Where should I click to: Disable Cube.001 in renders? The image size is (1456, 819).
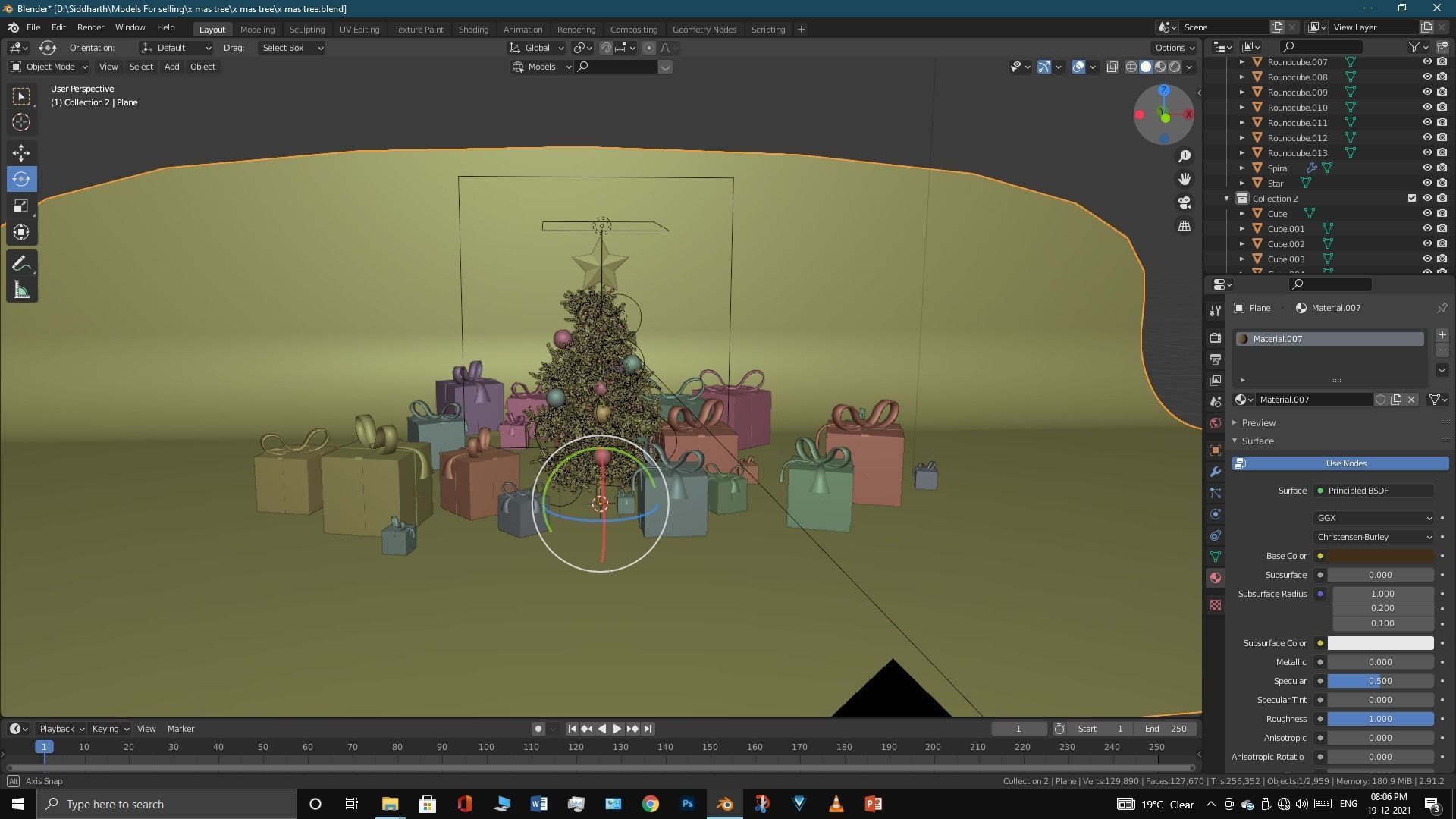[x=1442, y=229]
